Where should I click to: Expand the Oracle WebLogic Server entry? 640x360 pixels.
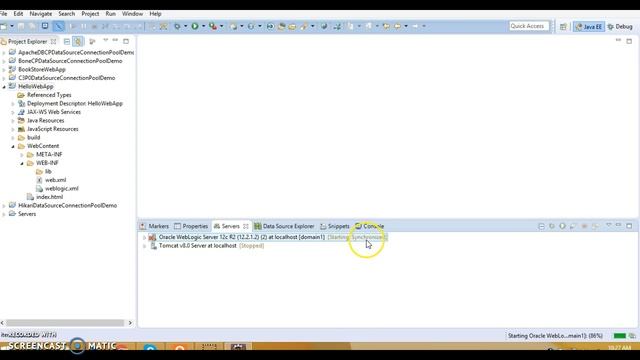tap(144, 237)
